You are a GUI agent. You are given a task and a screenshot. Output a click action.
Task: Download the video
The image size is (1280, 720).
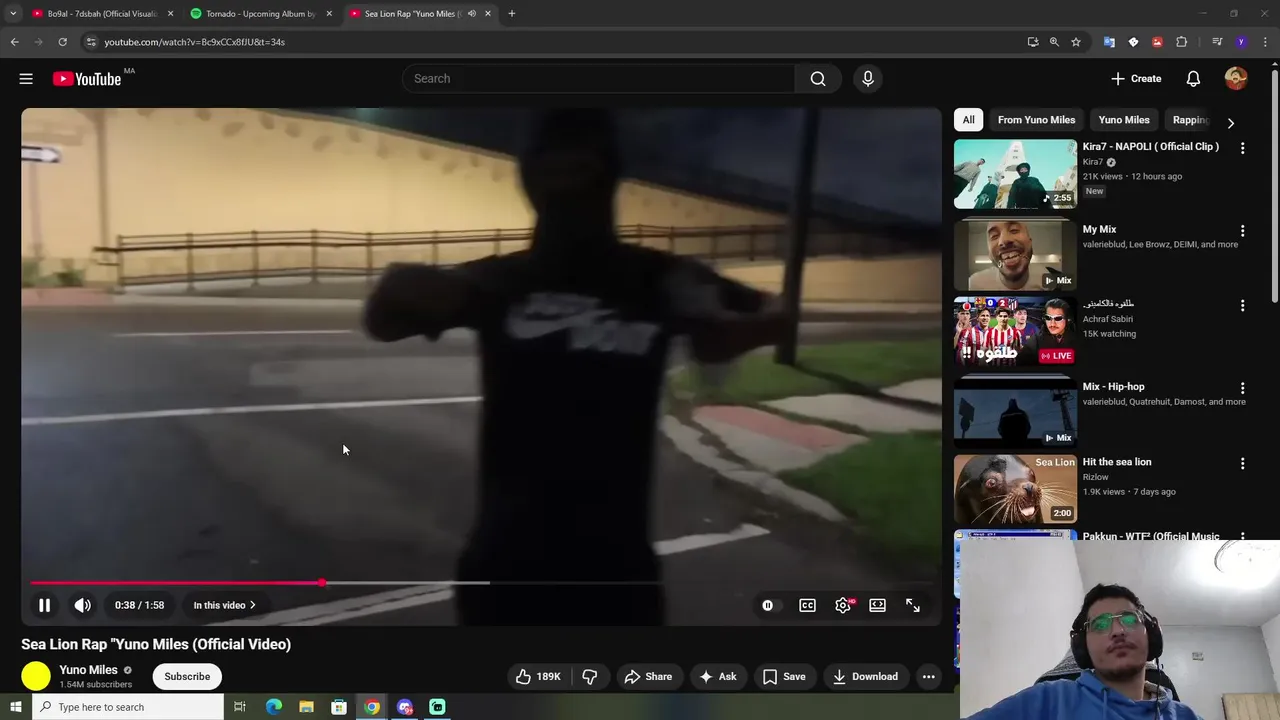pos(865,677)
